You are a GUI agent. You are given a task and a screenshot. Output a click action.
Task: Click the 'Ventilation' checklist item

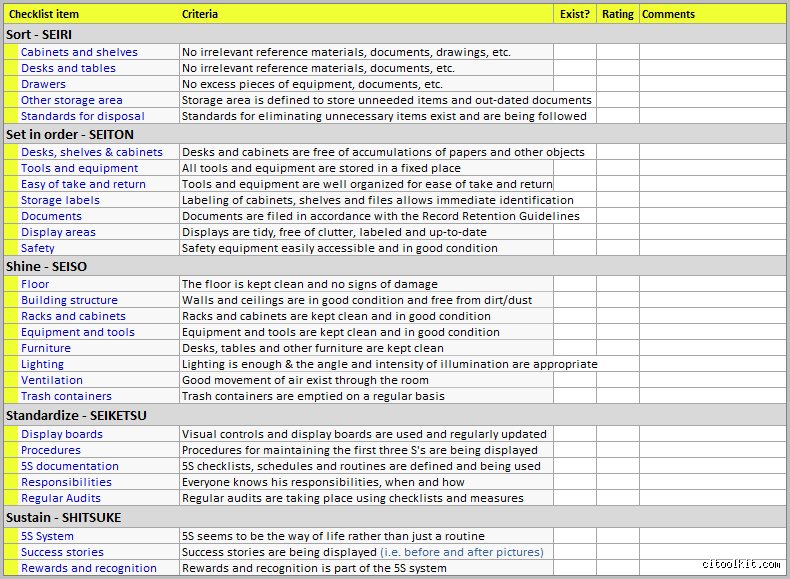click(x=51, y=380)
